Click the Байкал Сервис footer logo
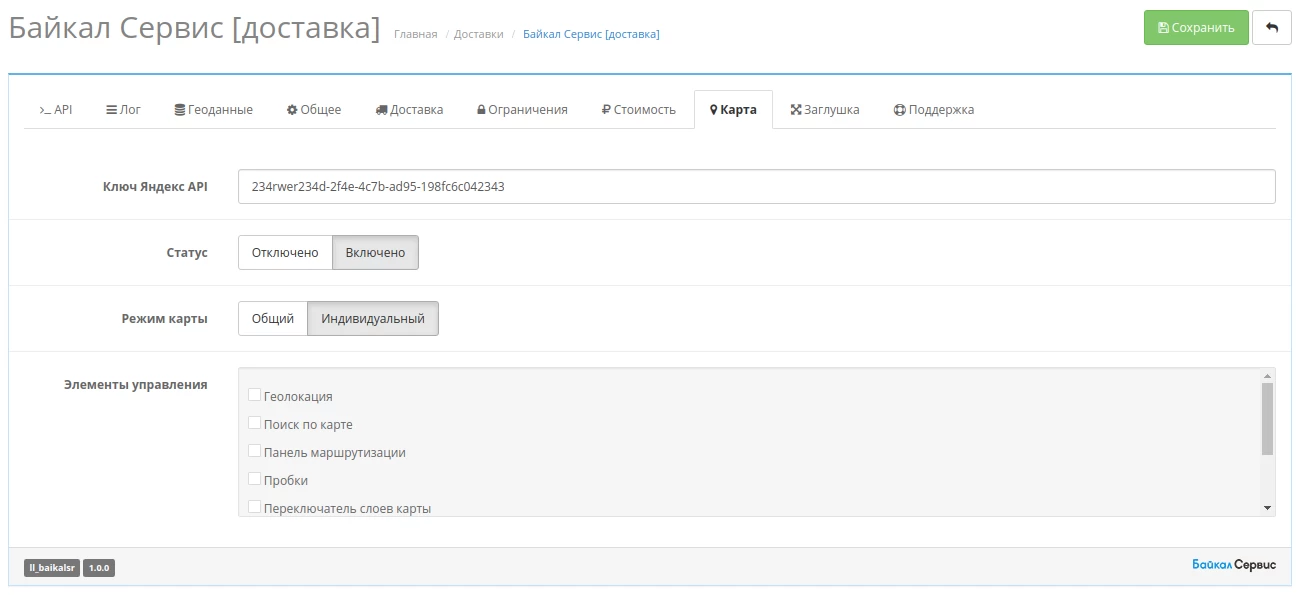The image size is (1300, 595). (1234, 566)
